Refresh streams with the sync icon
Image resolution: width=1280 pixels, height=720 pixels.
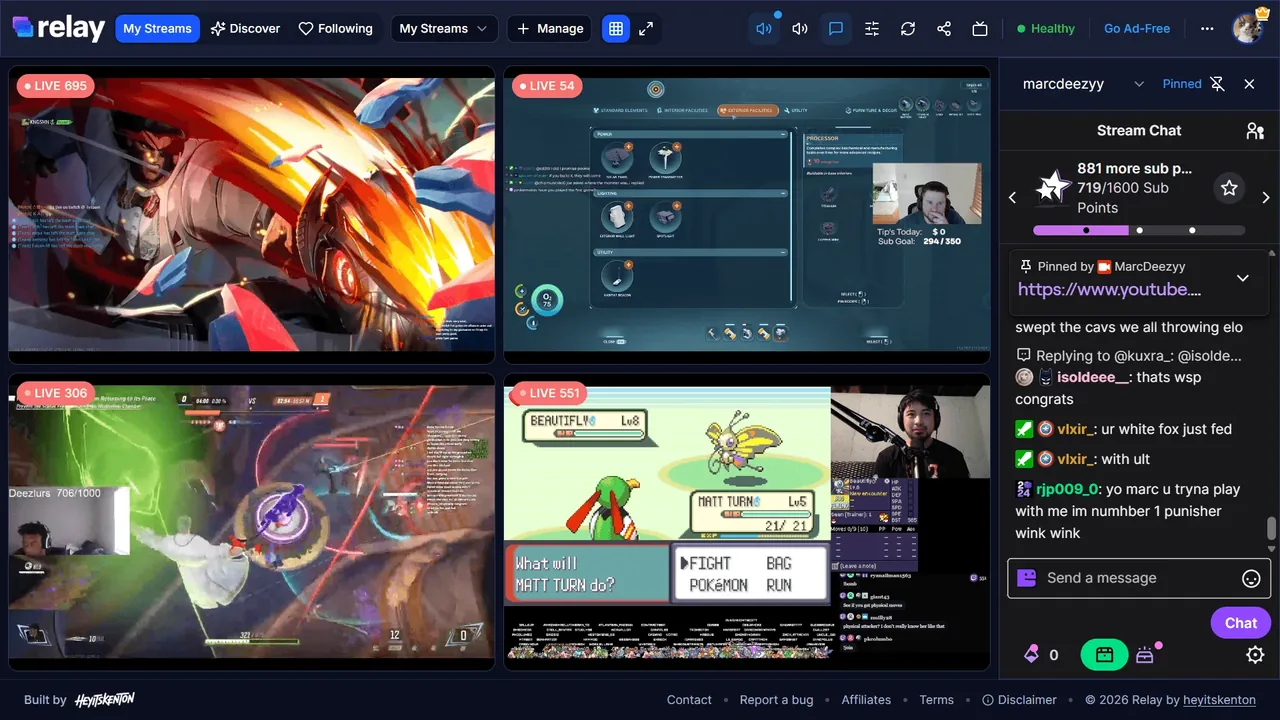coord(908,29)
